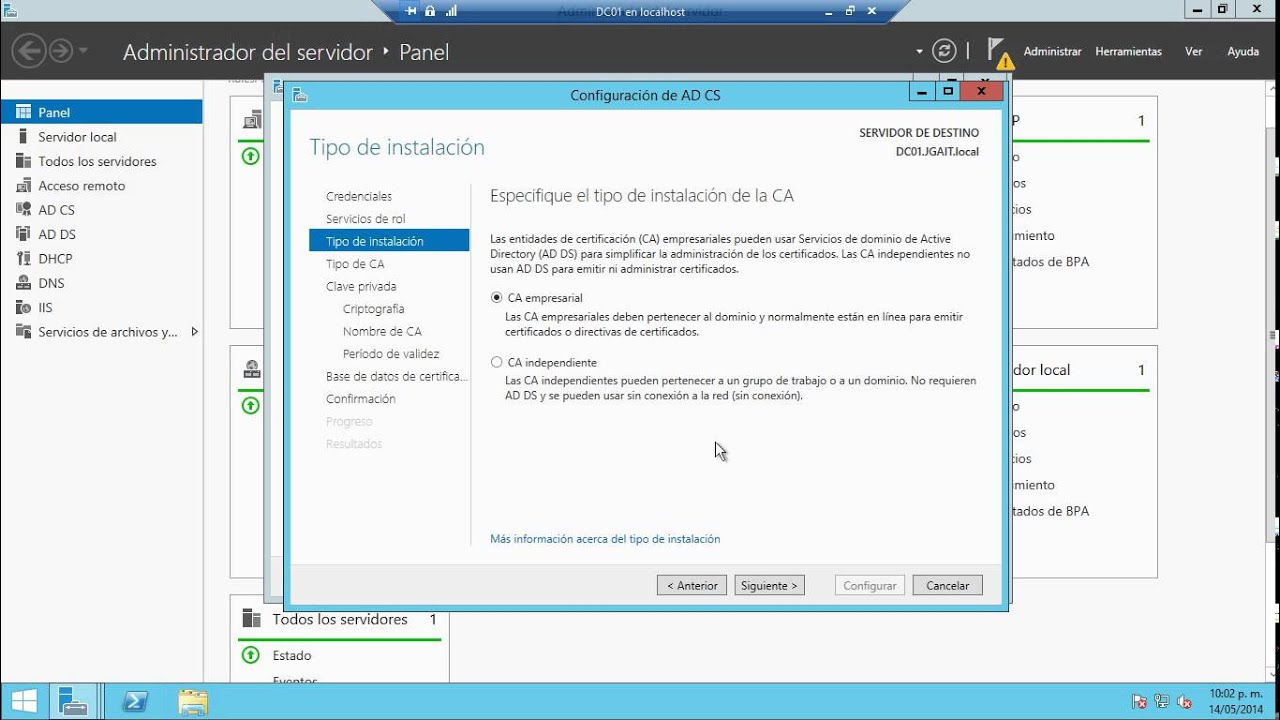Select the Acceso remoto sidebar icon
This screenshot has height=720, width=1280.
point(23,185)
